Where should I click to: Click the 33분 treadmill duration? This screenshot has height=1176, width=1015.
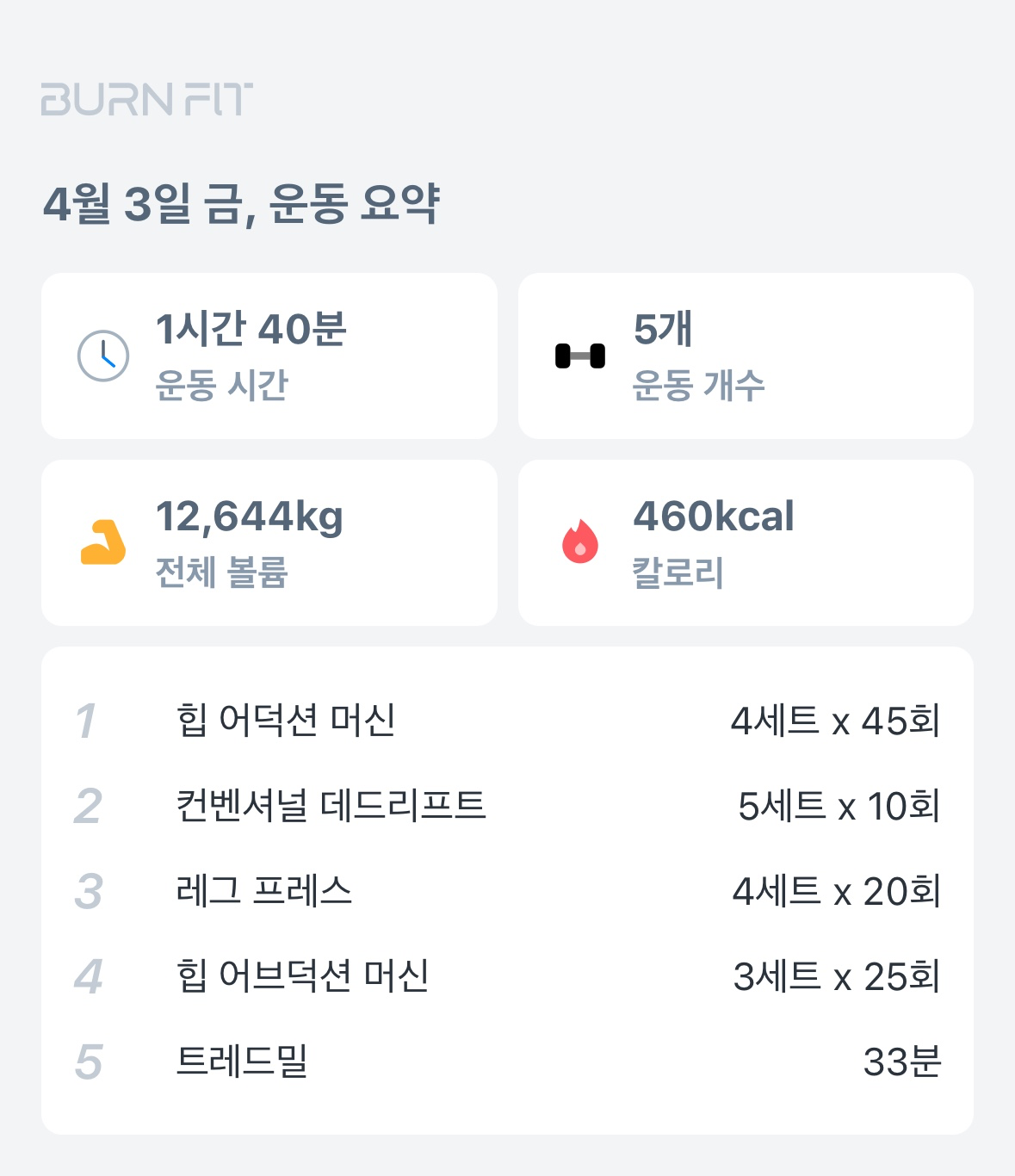(x=901, y=1061)
